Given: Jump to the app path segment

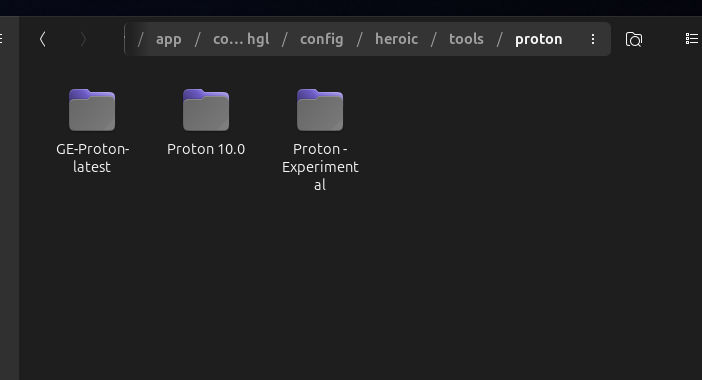Looking at the screenshot, I should tap(168, 39).
